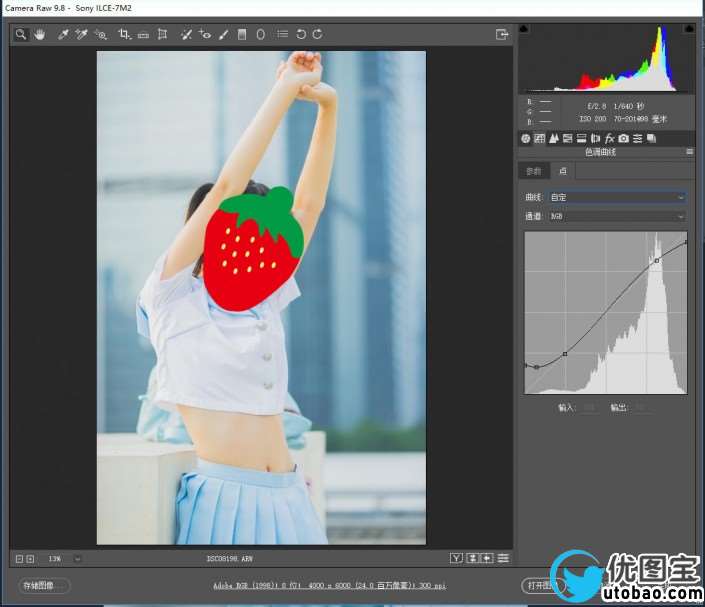Screen dimensions: 705x607
Task: Zoom out with the minus button
Action: pyautogui.click(x=19, y=559)
